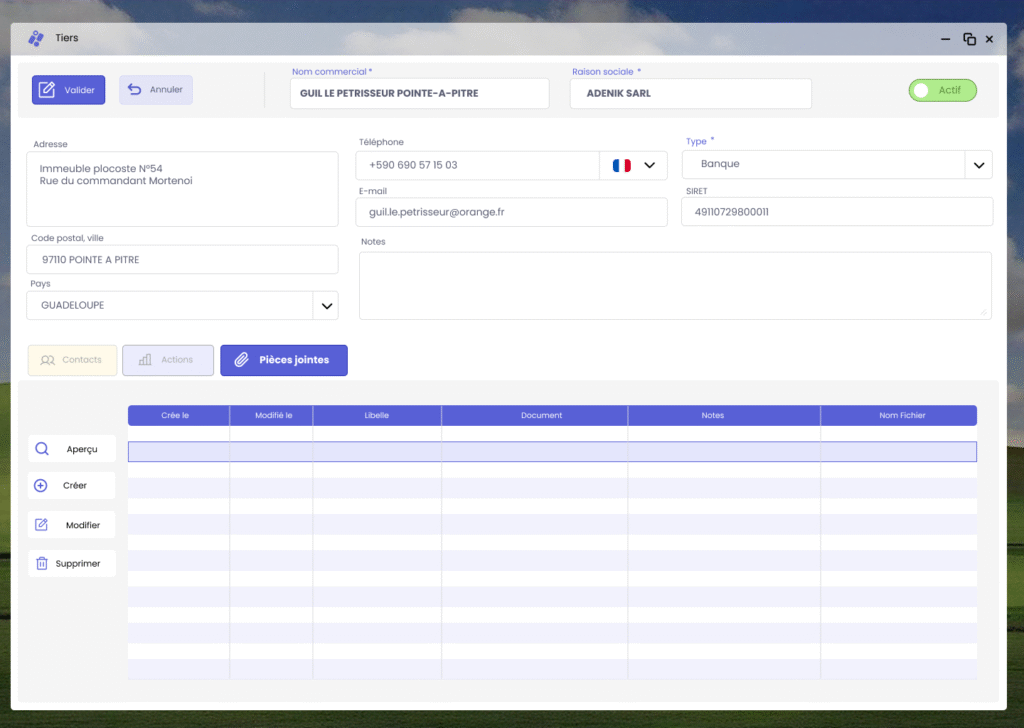Click the Annuler undo arrow icon
The width and height of the screenshot is (1024, 728).
click(x=135, y=90)
